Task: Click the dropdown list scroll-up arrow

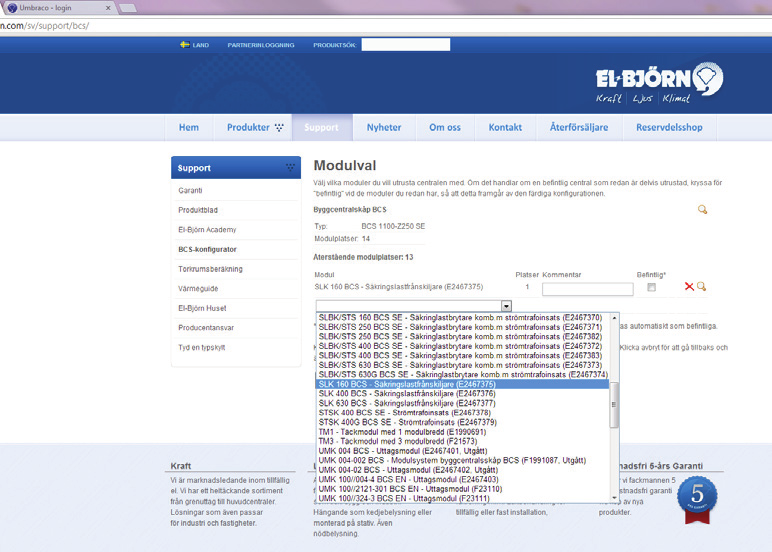Action: pyautogui.click(x=614, y=318)
